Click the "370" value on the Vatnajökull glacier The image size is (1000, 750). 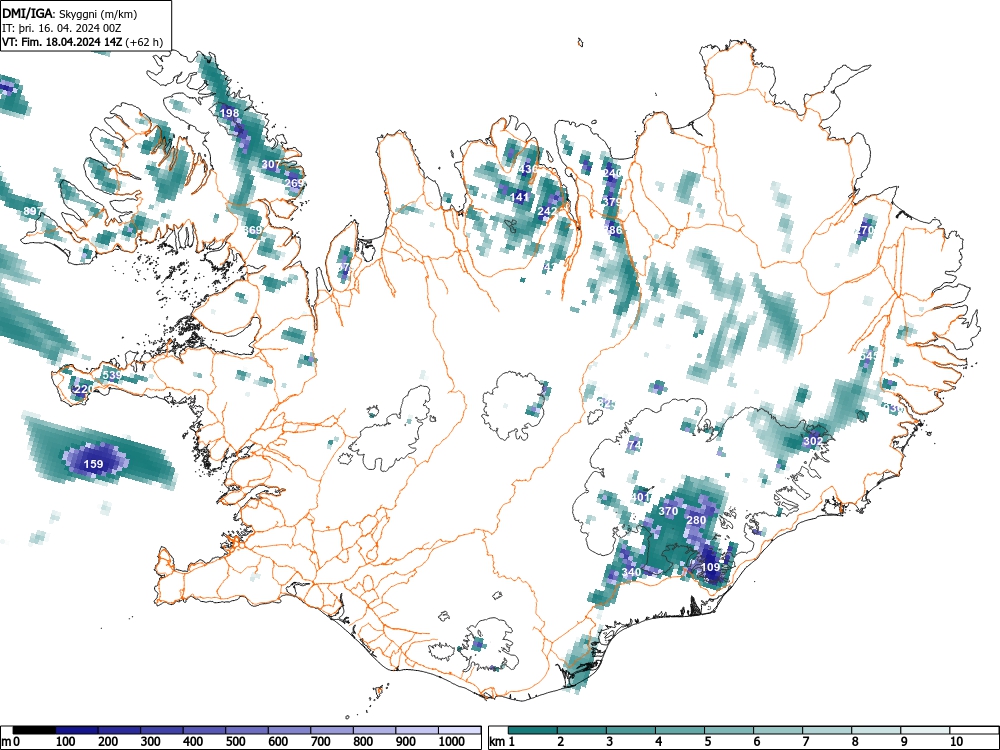(x=668, y=511)
